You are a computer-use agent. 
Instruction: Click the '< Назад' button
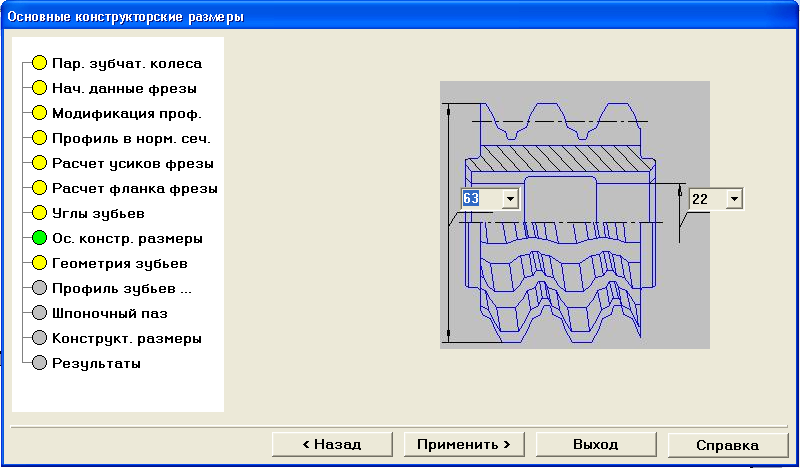pyautogui.click(x=332, y=445)
